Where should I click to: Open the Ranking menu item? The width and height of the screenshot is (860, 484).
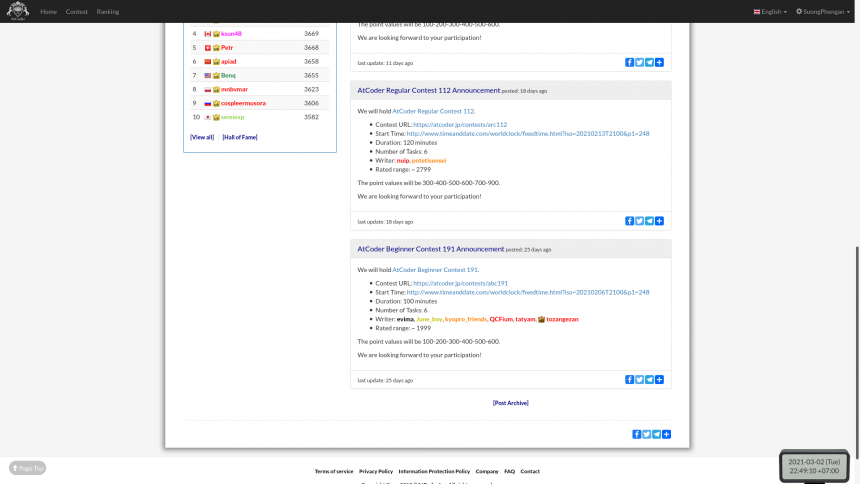coord(108,12)
